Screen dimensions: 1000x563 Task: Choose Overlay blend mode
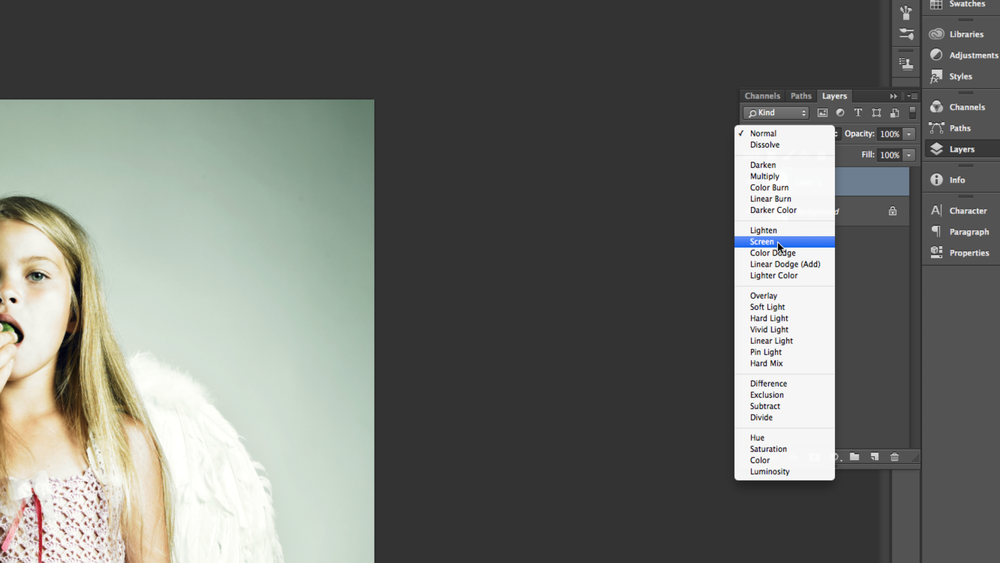point(784,296)
